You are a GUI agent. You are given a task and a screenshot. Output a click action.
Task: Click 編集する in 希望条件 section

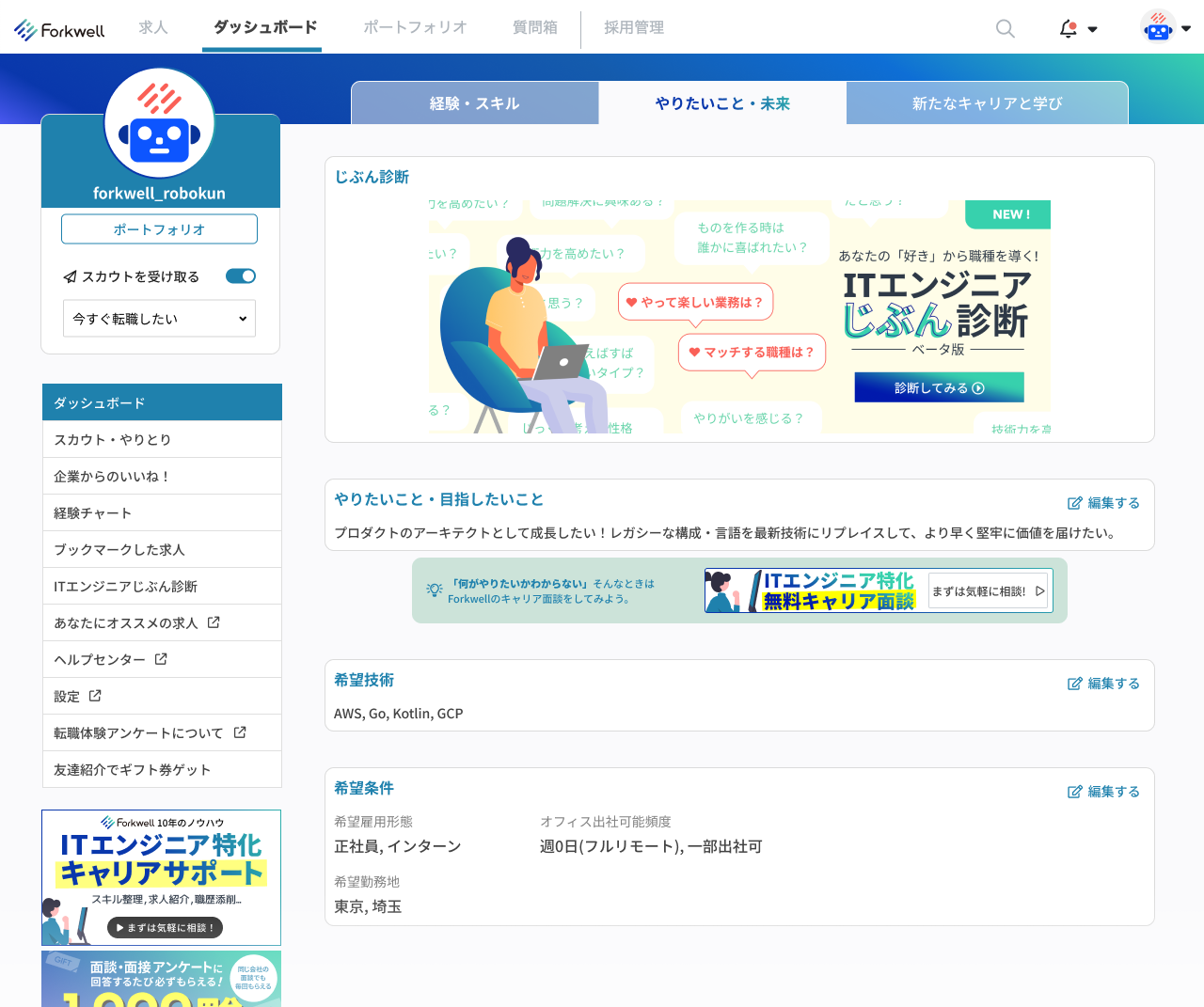point(1104,792)
